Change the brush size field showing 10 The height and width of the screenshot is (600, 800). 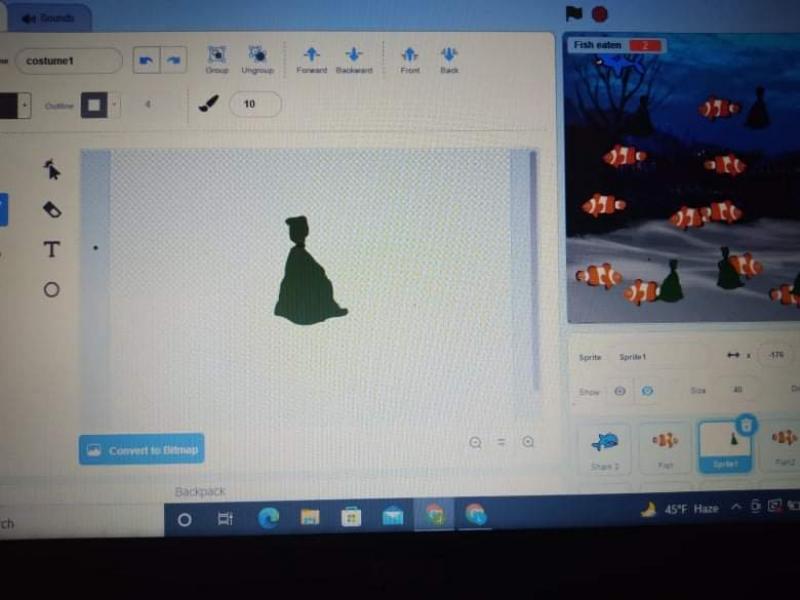[x=255, y=104]
